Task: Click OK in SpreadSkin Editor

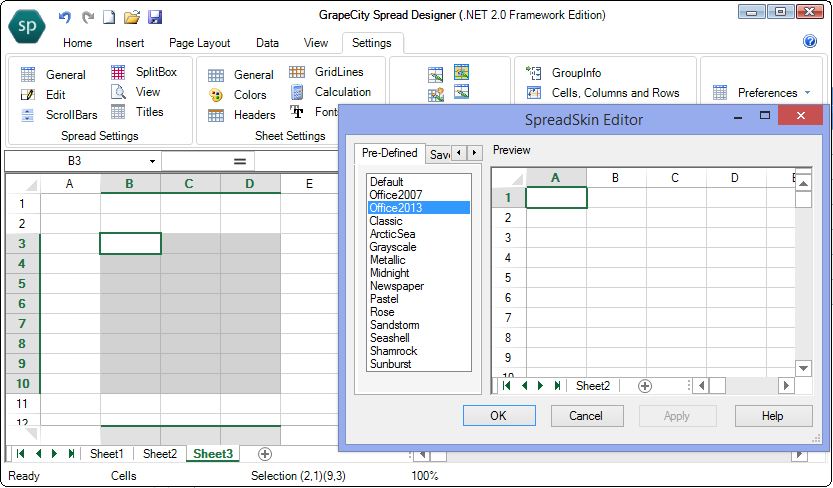Action: pos(499,416)
